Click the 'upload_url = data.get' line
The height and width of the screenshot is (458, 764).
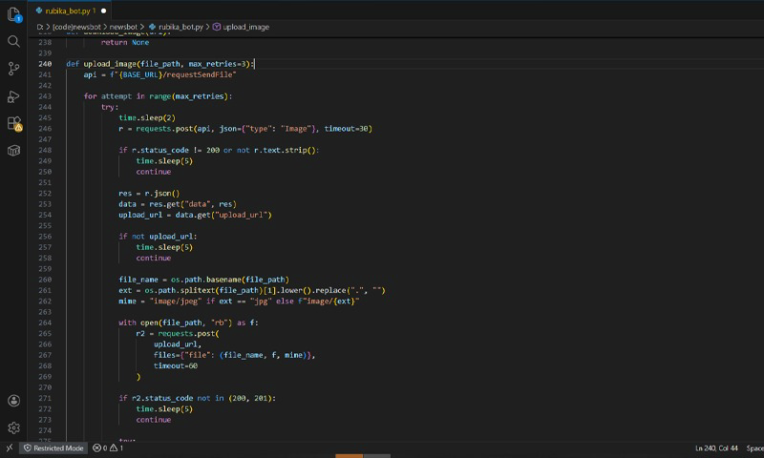[195, 214]
